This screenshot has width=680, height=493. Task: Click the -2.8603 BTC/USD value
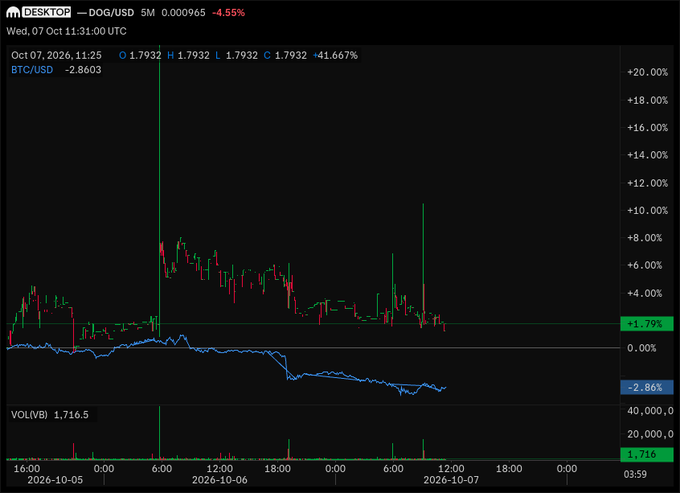[83, 70]
